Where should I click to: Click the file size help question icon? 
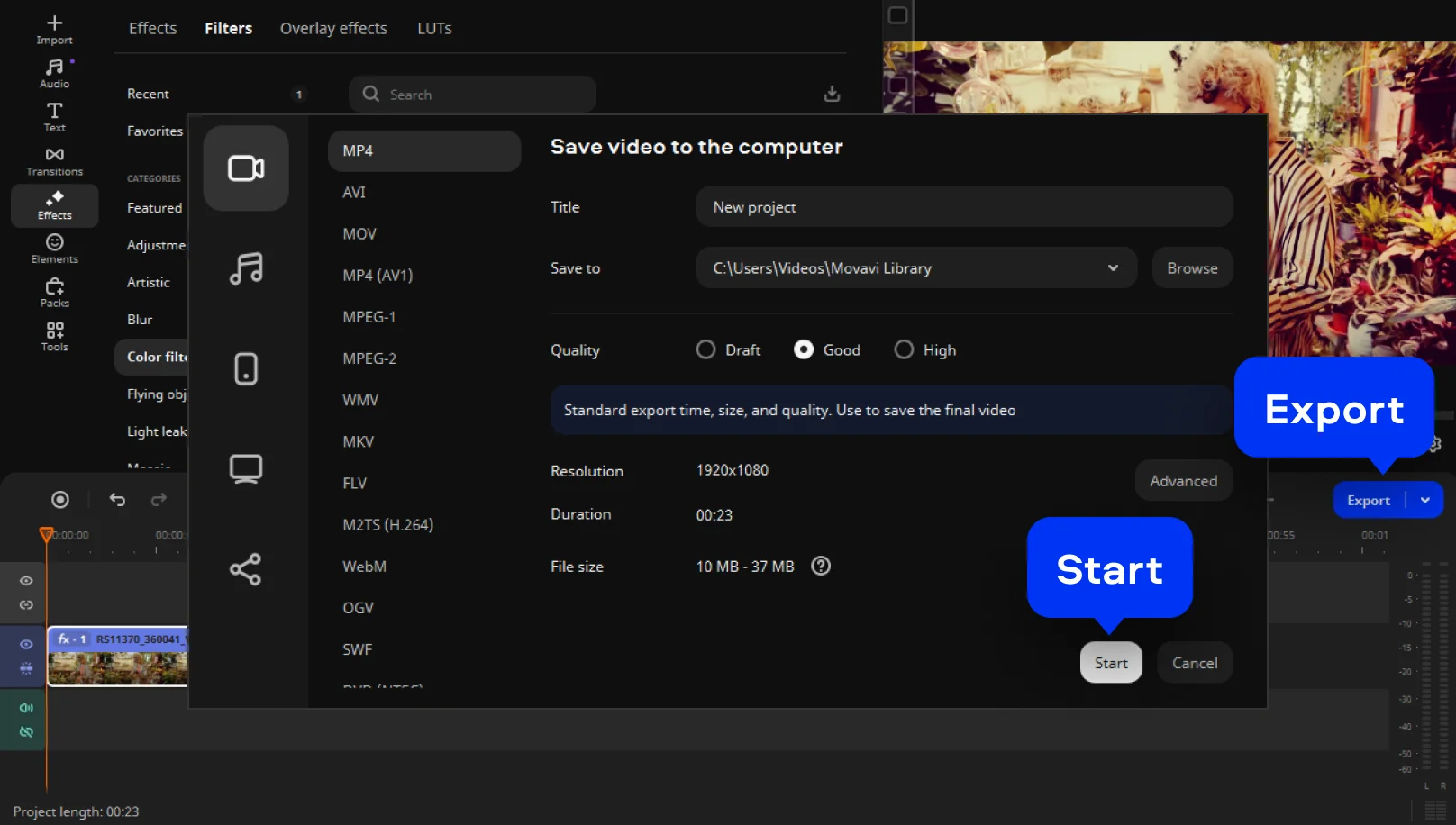[x=821, y=566]
